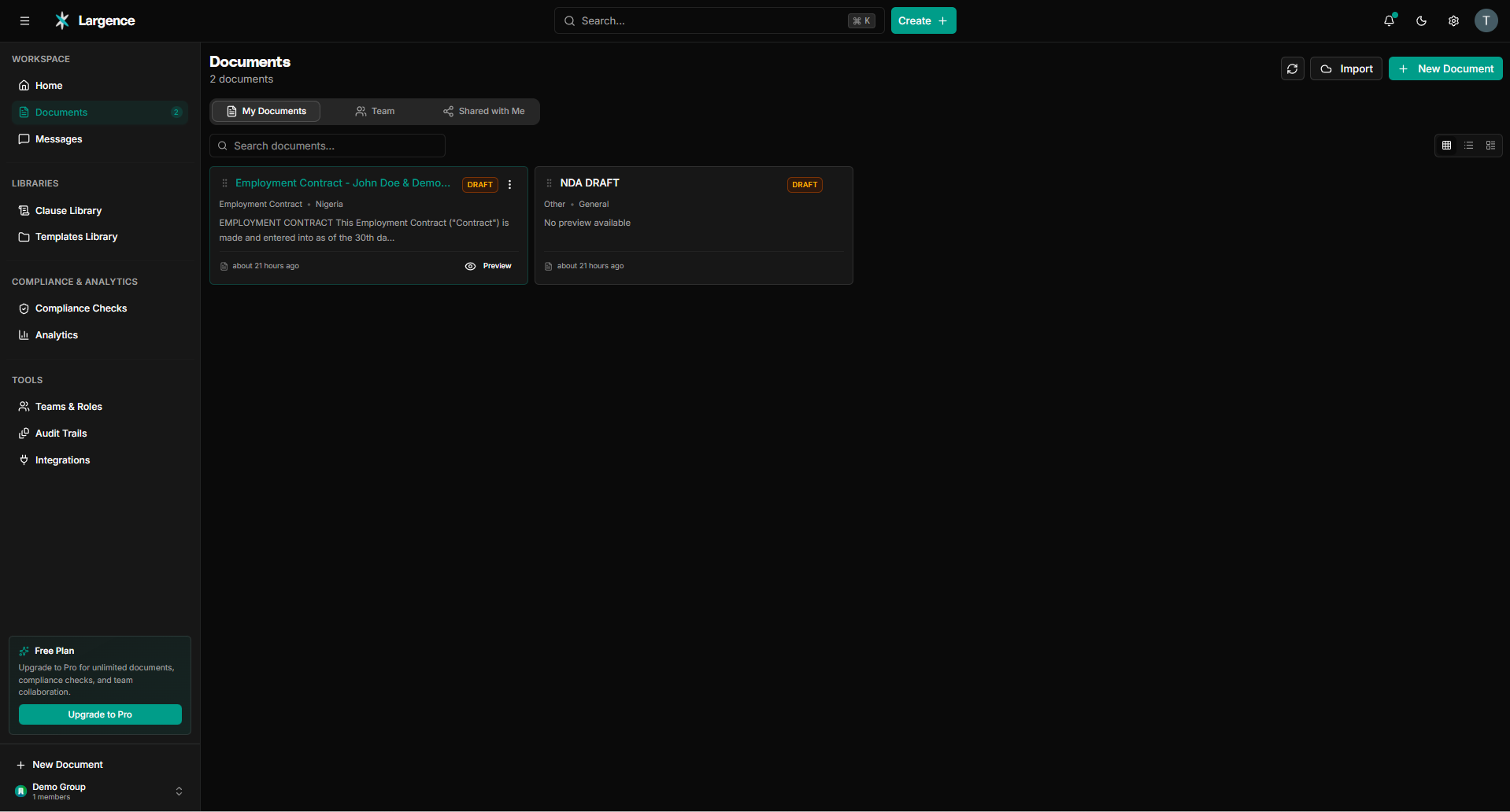Open the Shared with Me tab

pos(483,111)
